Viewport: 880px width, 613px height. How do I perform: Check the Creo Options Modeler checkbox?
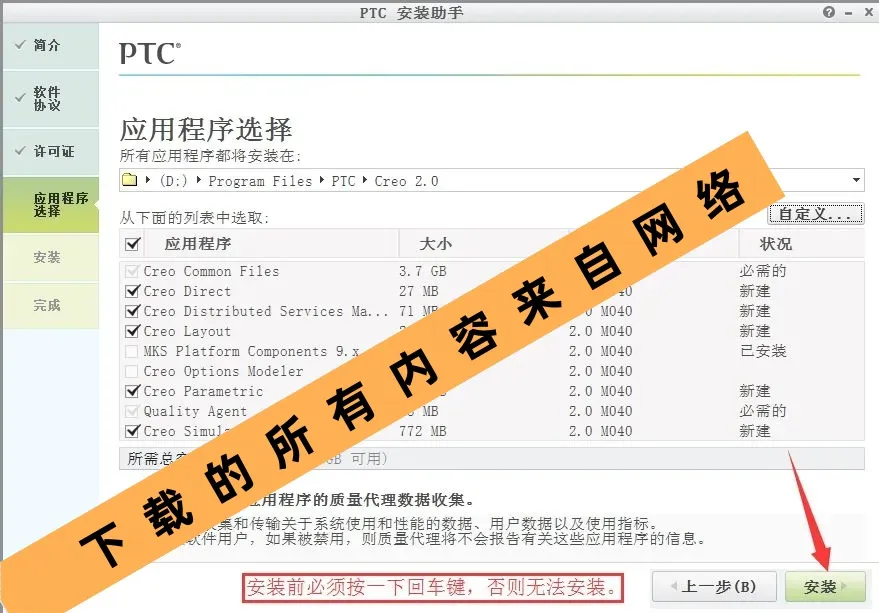coord(132,371)
